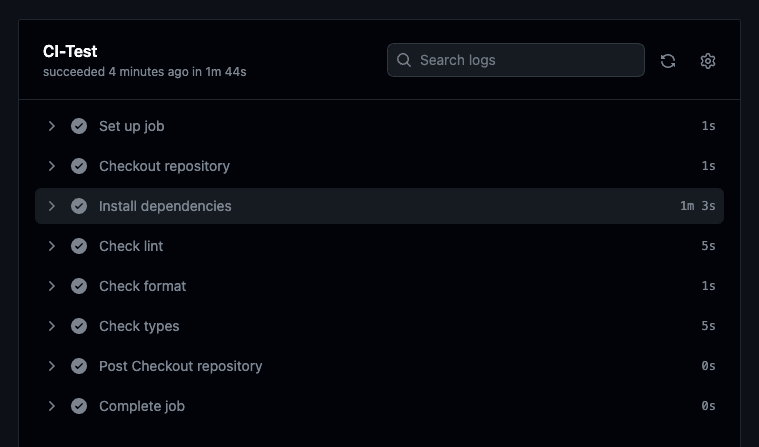This screenshot has height=447, width=759.
Task: Click the success checkmark beside Check types
Action: (79, 326)
